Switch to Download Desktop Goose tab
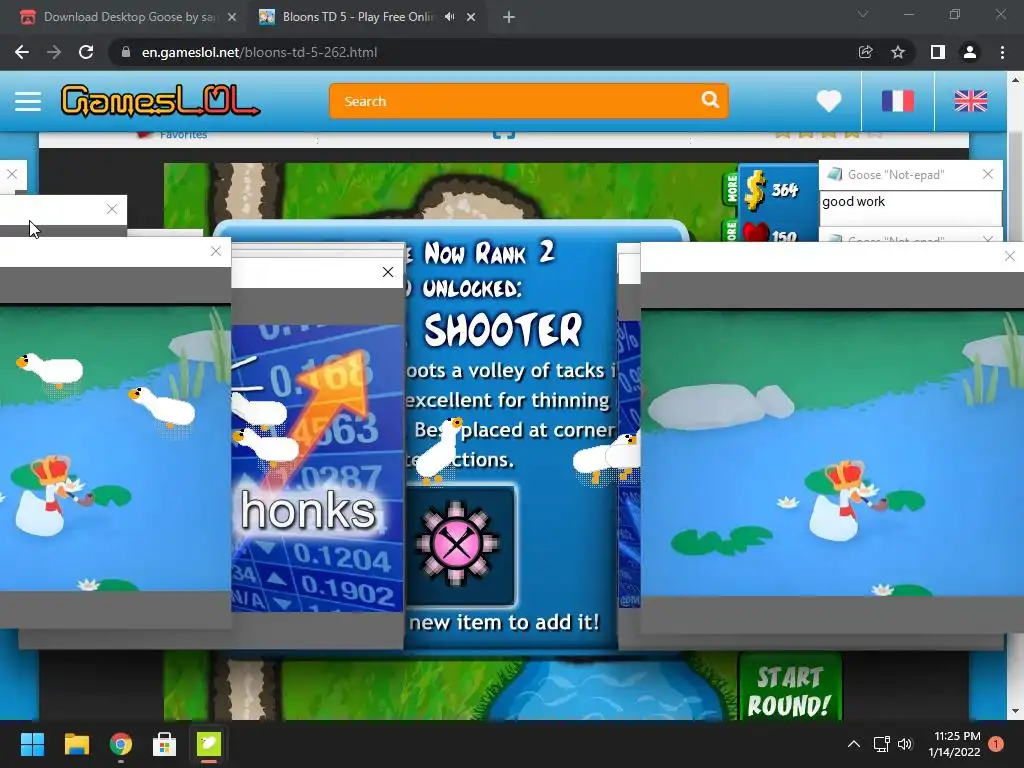1024x768 pixels. (129, 17)
